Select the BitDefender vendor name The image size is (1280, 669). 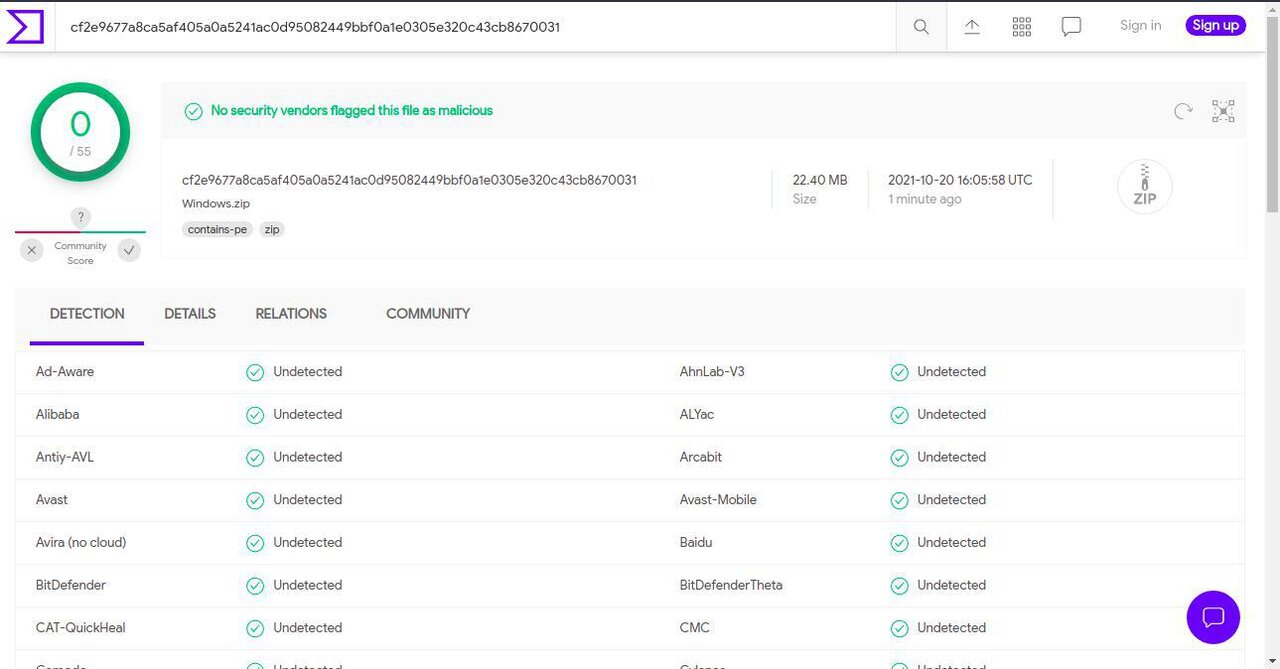coord(71,586)
